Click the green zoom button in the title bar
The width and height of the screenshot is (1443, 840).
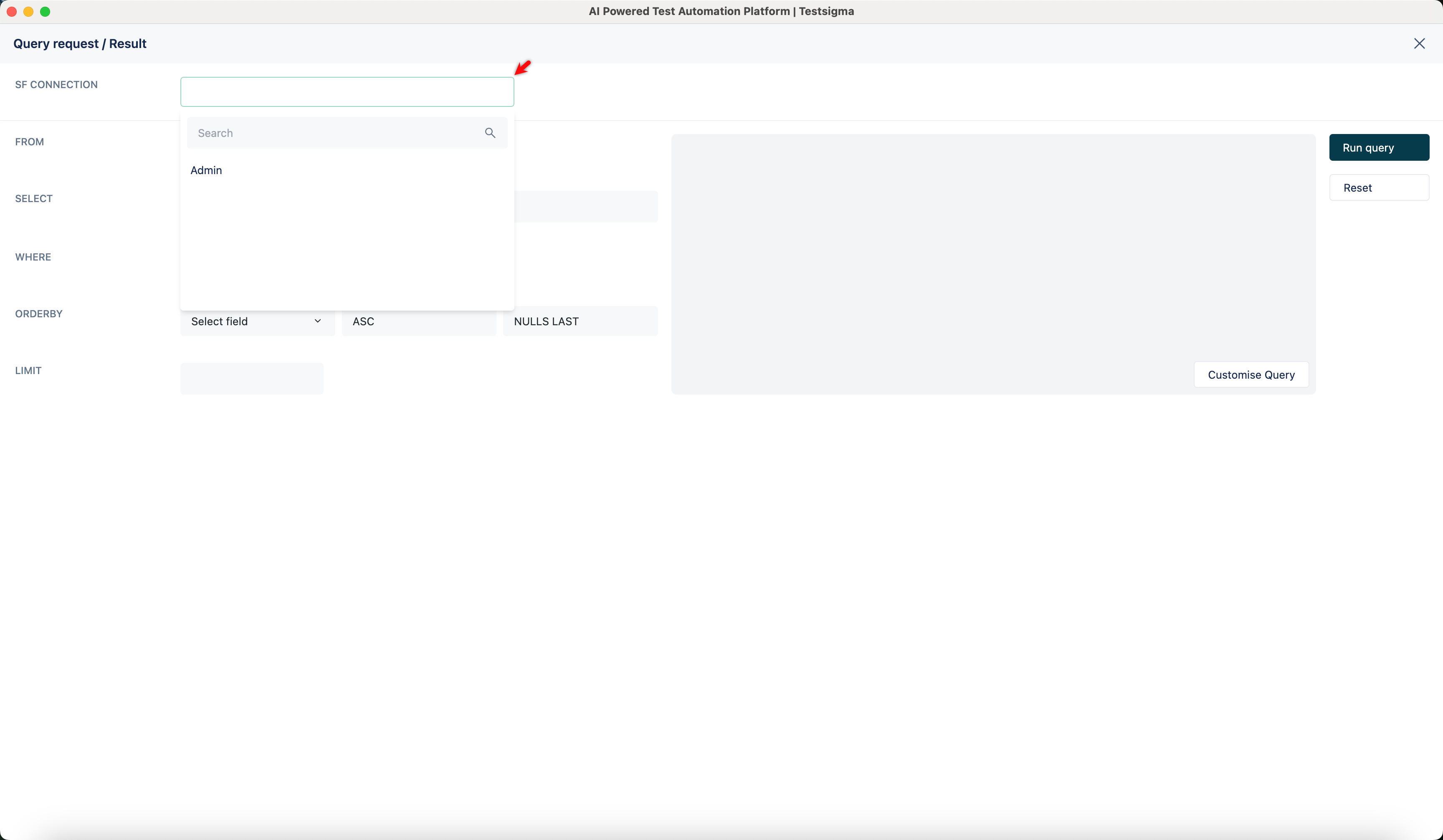[x=45, y=11]
